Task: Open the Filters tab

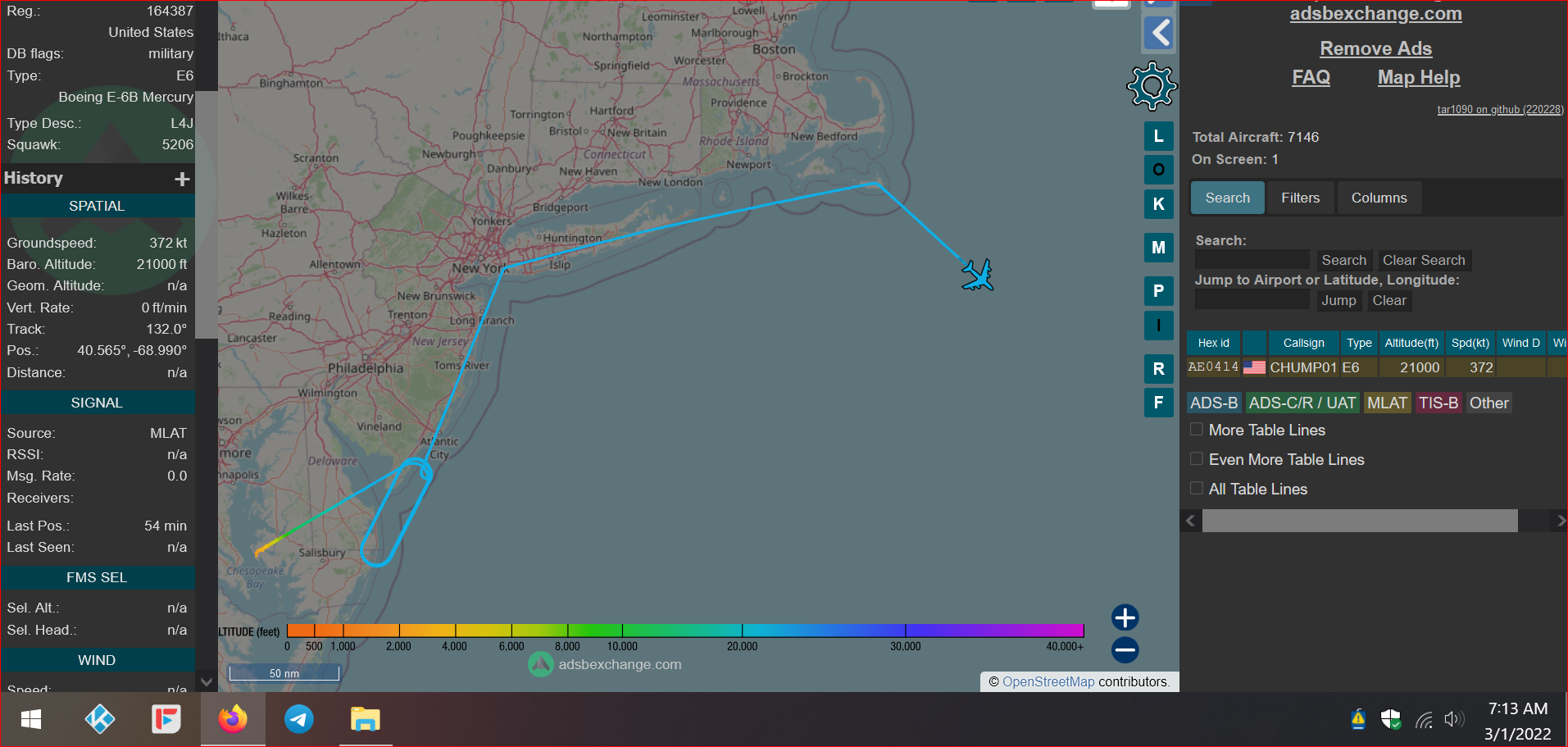Action: 1300,198
